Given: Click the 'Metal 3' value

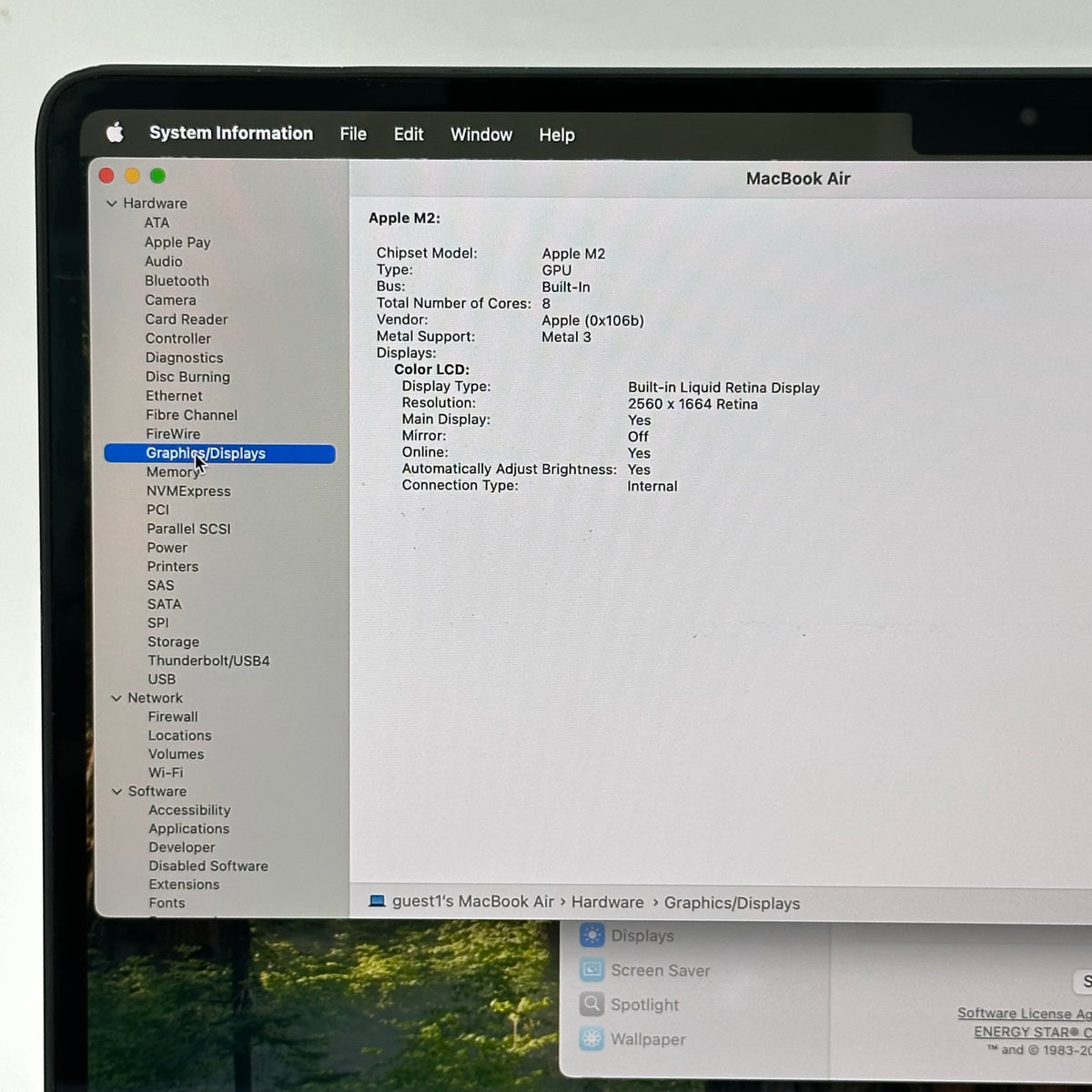Looking at the screenshot, I should pyautogui.click(x=566, y=337).
